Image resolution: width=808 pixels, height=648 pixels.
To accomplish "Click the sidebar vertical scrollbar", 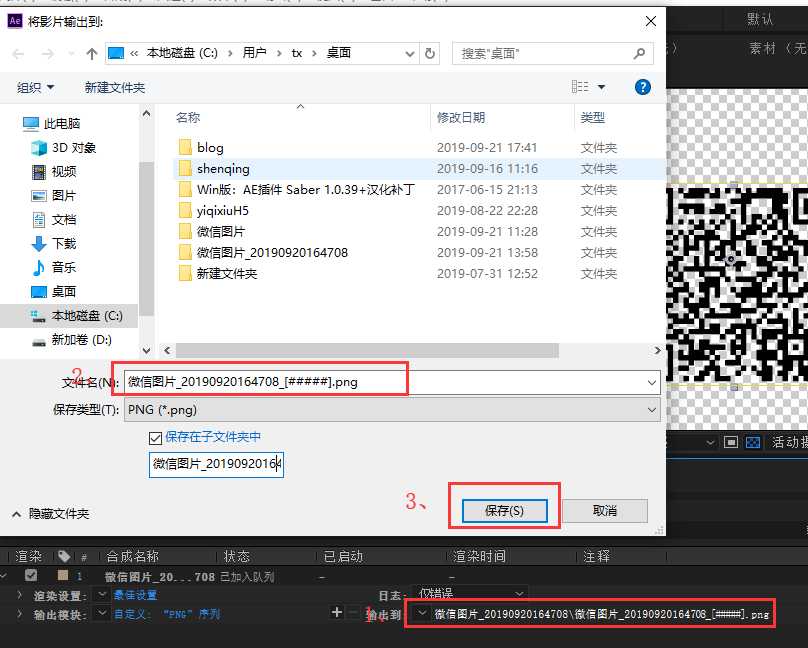I will pyautogui.click(x=146, y=238).
